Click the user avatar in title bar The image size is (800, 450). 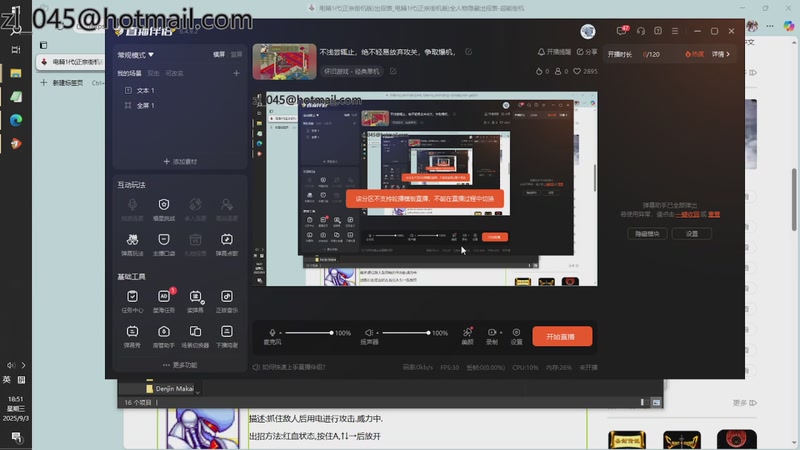(x=588, y=31)
